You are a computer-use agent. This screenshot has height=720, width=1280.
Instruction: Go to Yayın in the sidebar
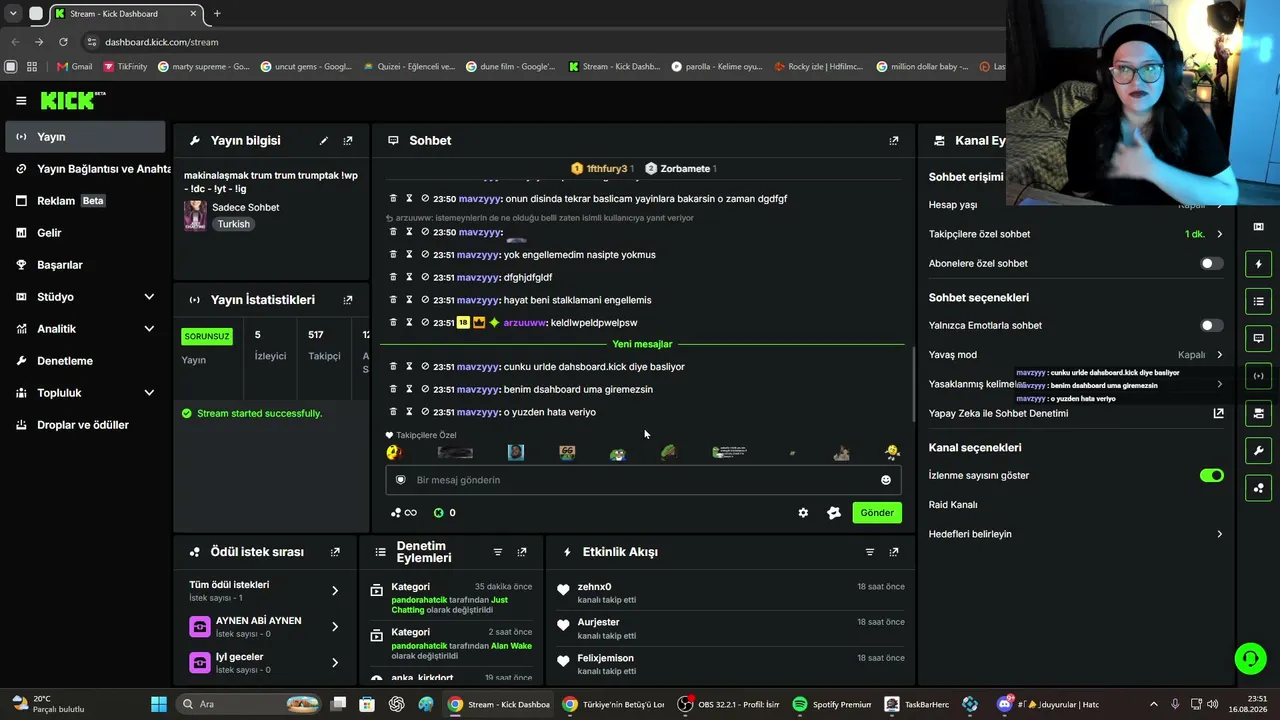[x=85, y=137]
